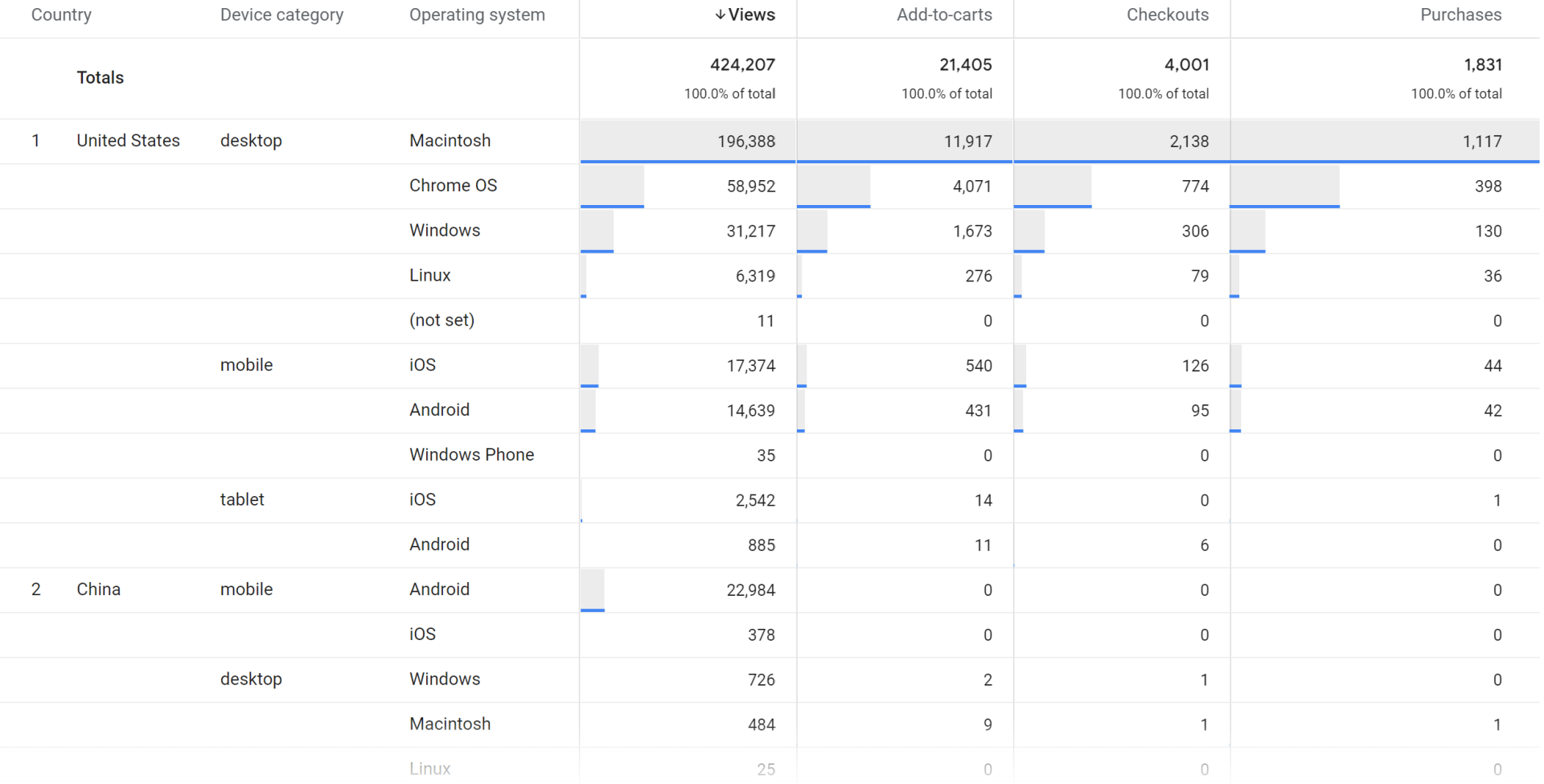Viewport: 1544px width, 784px height.
Task: Click add-to-carts value 540
Action: [979, 366]
